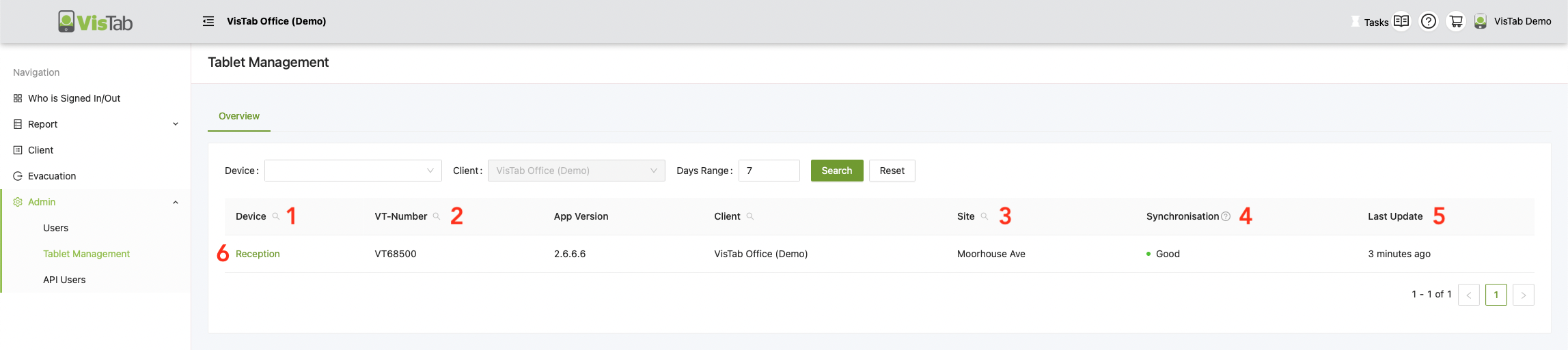
Task: Open the Reception device link
Action: [x=258, y=254]
